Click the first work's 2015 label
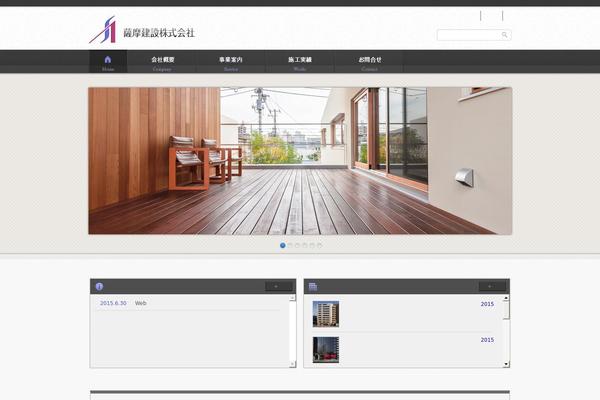 click(487, 304)
